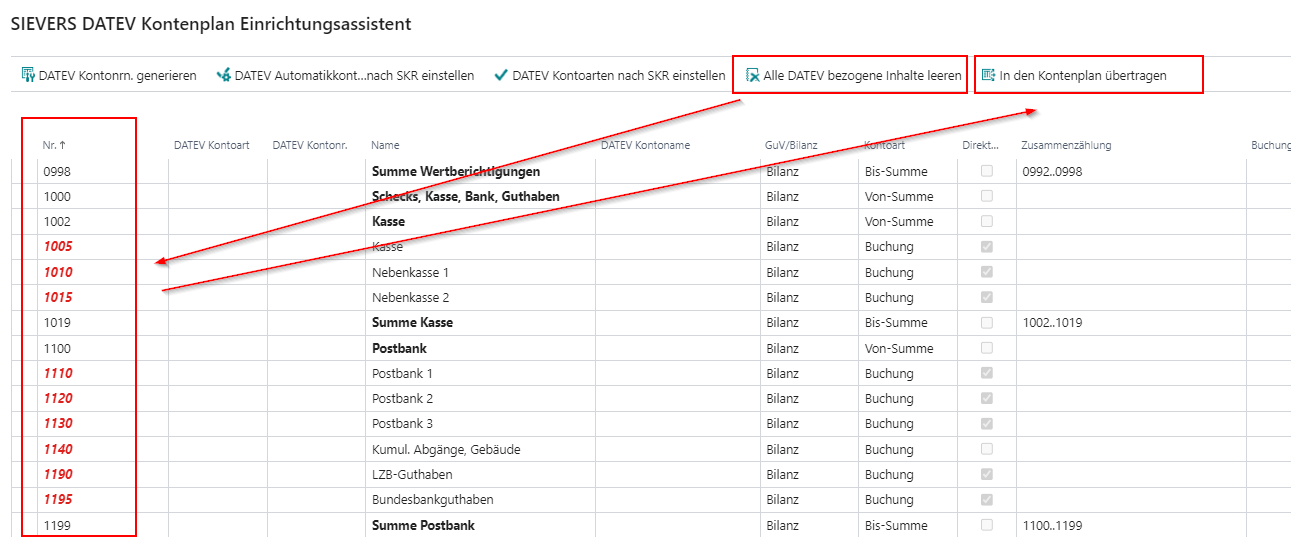Toggle Direkt checkbox for Summe Wertberichtigungen row
The height and width of the screenshot is (537, 1291).
coord(987,171)
